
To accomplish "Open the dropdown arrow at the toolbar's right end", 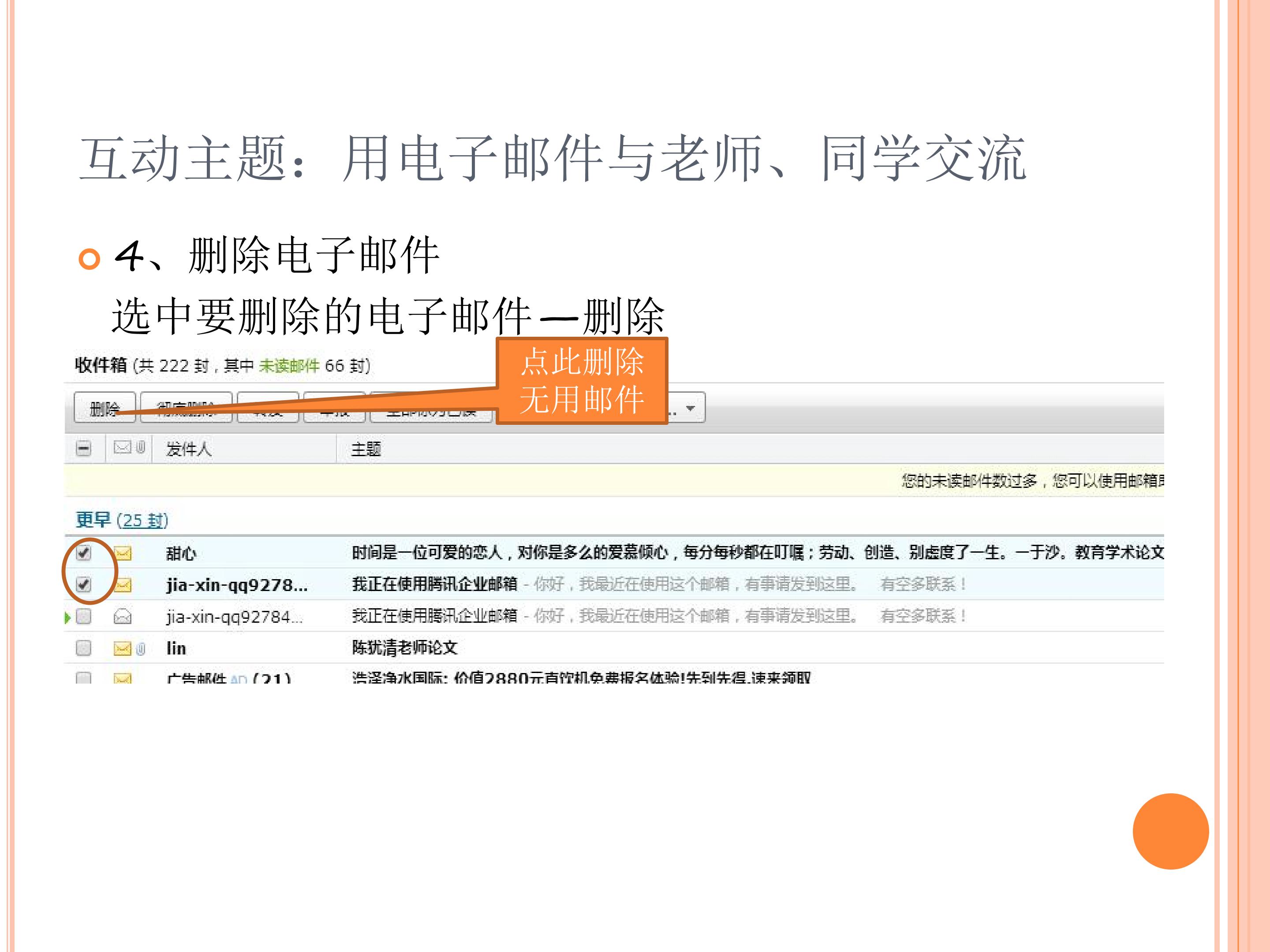I will pyautogui.click(x=690, y=408).
